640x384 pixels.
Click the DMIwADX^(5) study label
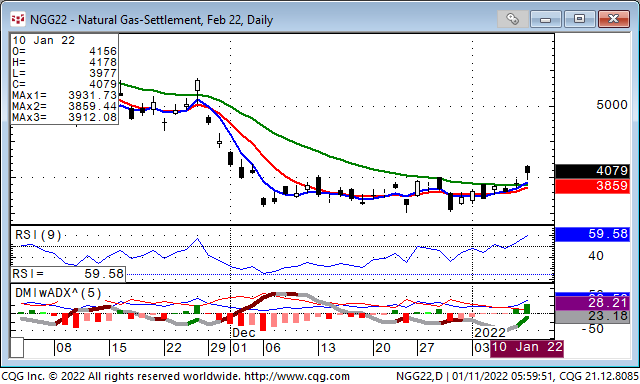[58, 293]
